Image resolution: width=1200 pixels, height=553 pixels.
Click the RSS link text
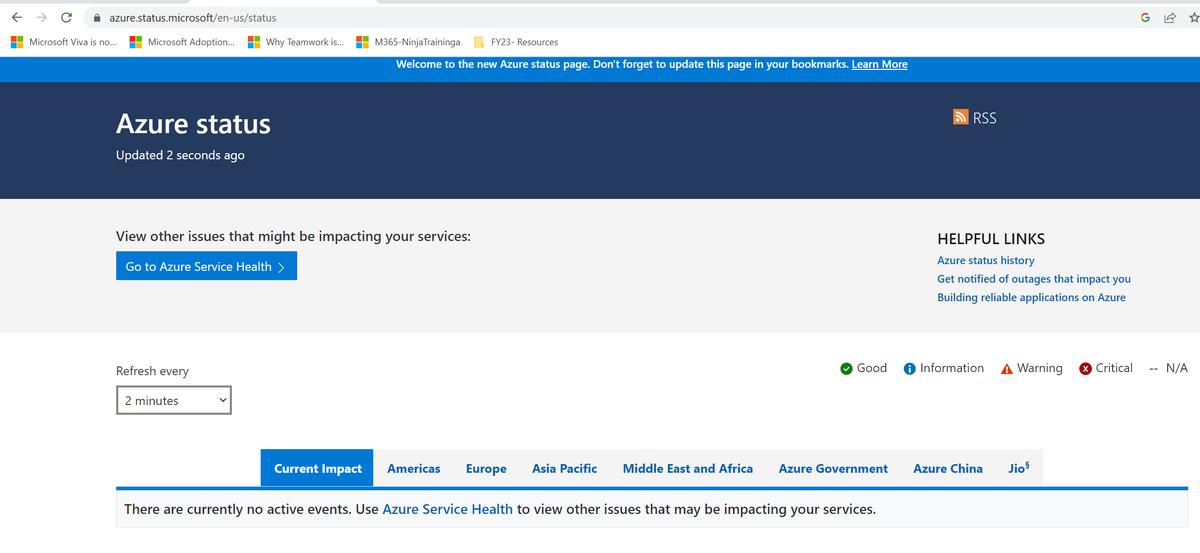pos(984,118)
